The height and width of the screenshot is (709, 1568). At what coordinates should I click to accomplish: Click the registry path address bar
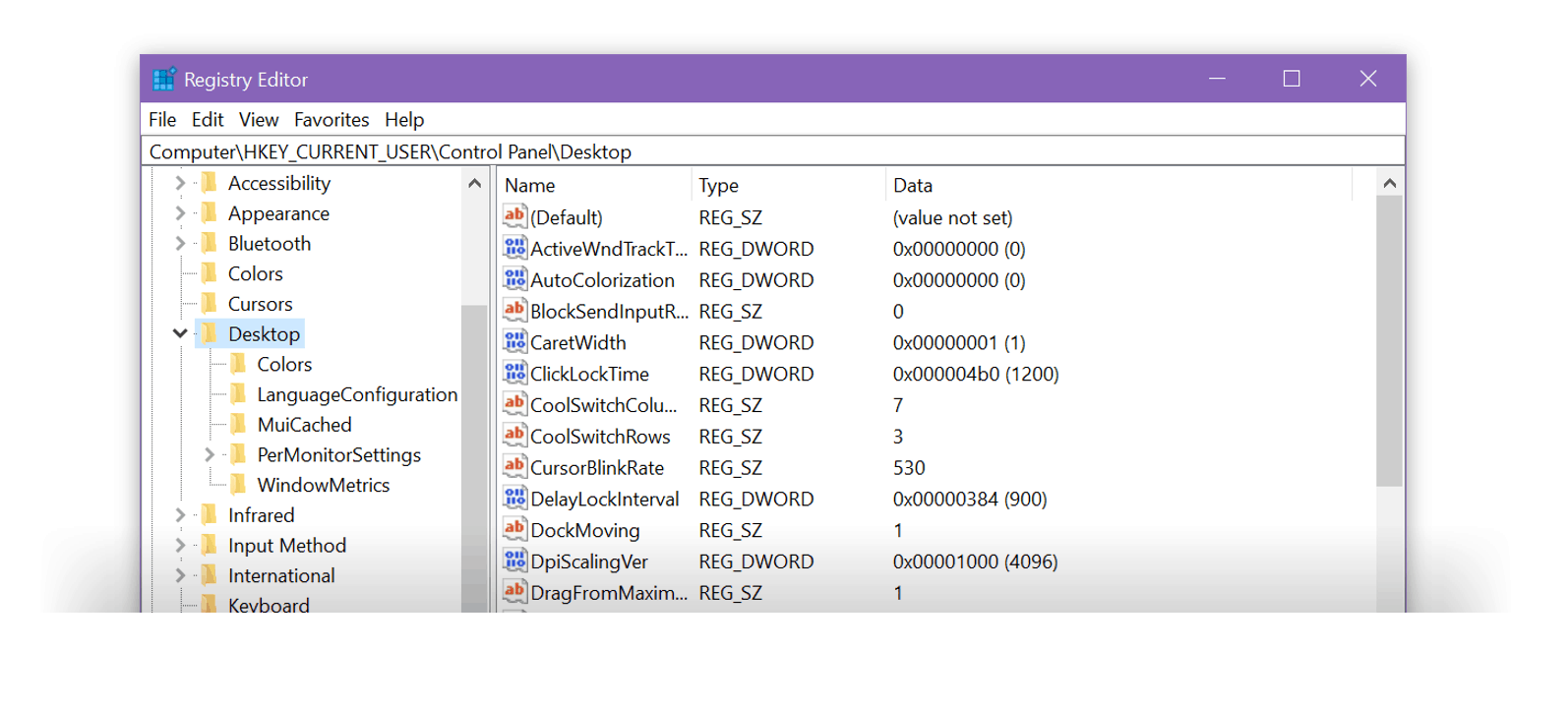pyautogui.click(x=773, y=151)
